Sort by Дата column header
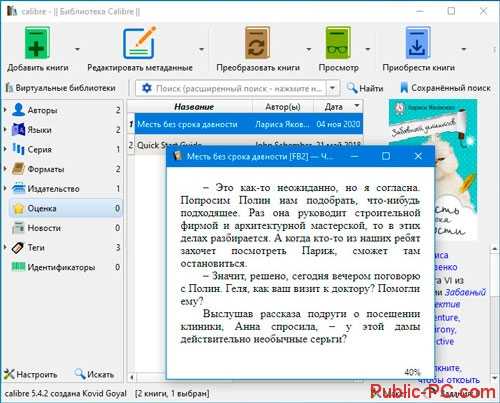500x403 pixels. [x=338, y=107]
